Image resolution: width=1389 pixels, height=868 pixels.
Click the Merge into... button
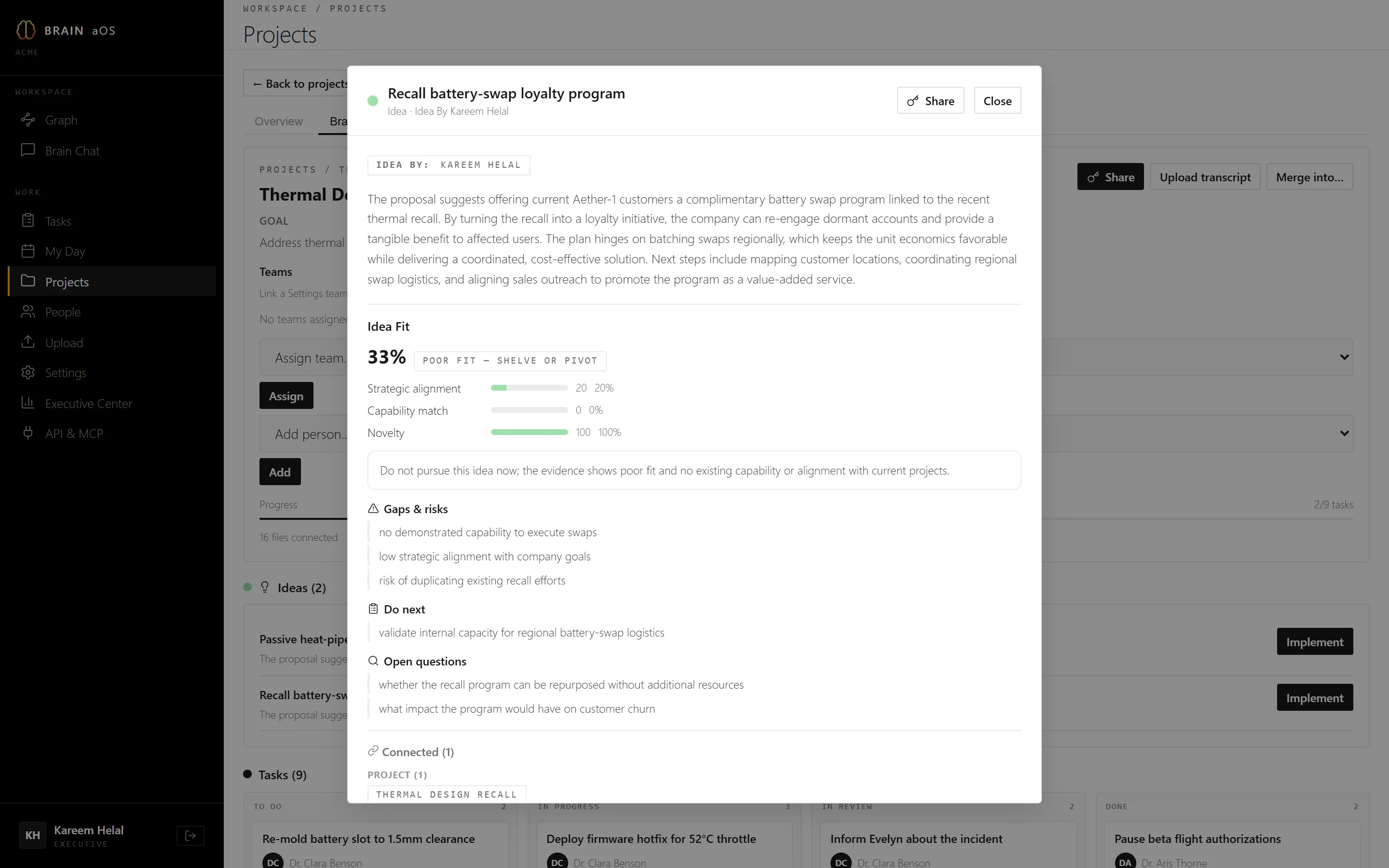click(1309, 177)
